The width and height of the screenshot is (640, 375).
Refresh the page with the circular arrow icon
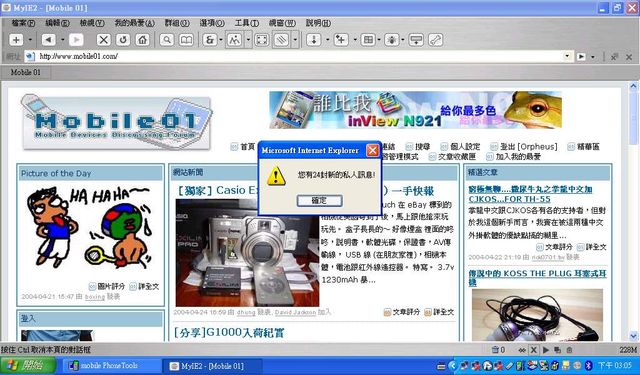[x=123, y=40]
